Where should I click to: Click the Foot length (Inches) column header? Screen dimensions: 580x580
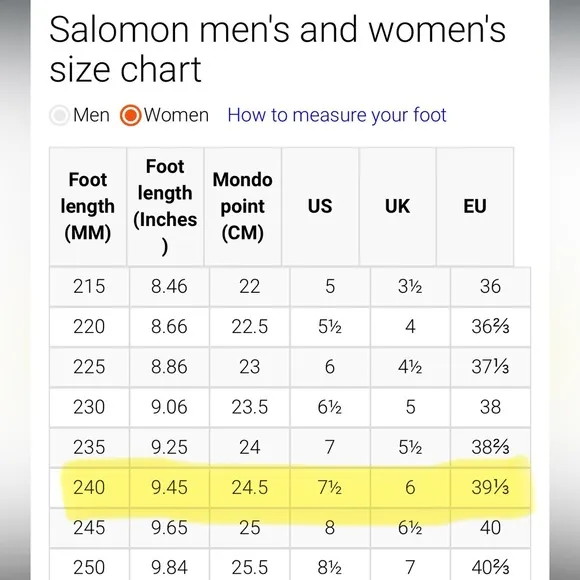click(165, 206)
